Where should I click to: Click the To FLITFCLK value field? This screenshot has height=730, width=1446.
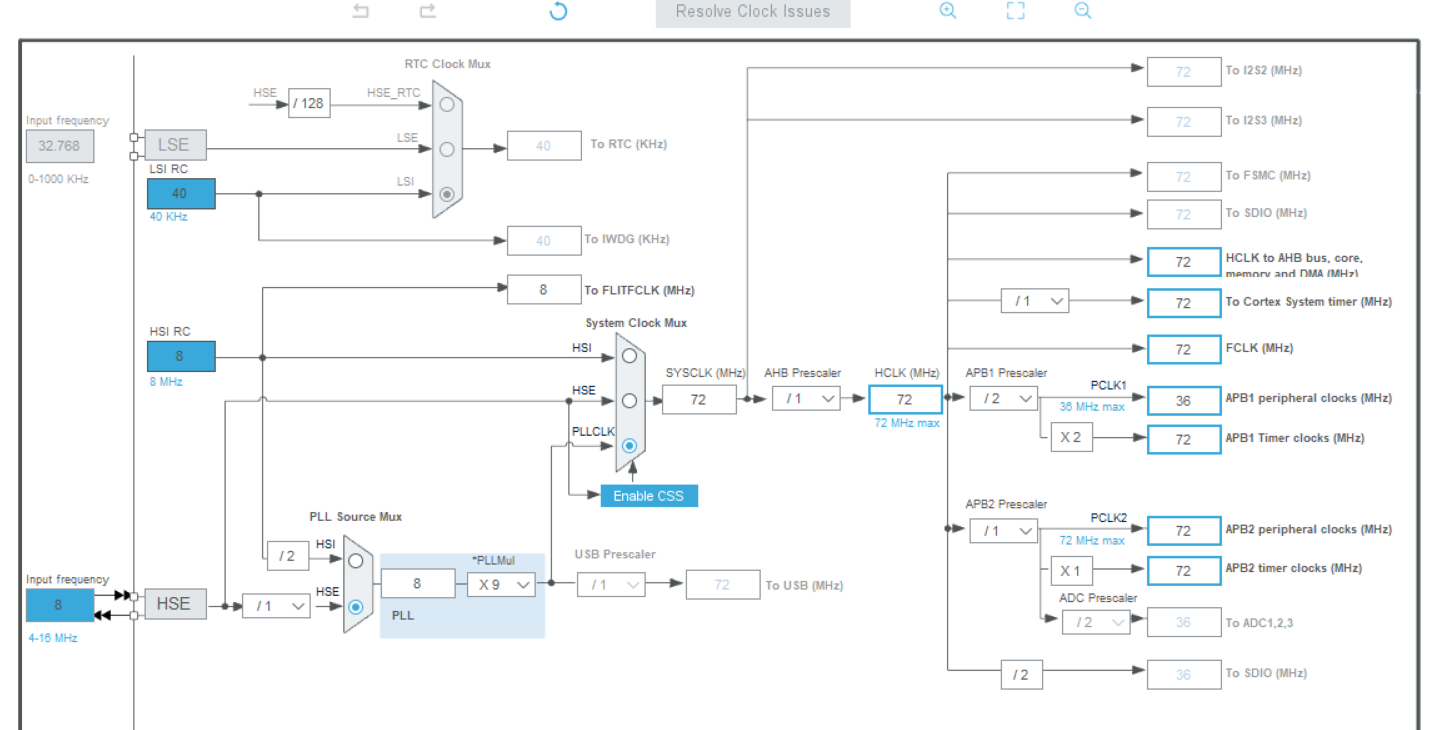544,290
